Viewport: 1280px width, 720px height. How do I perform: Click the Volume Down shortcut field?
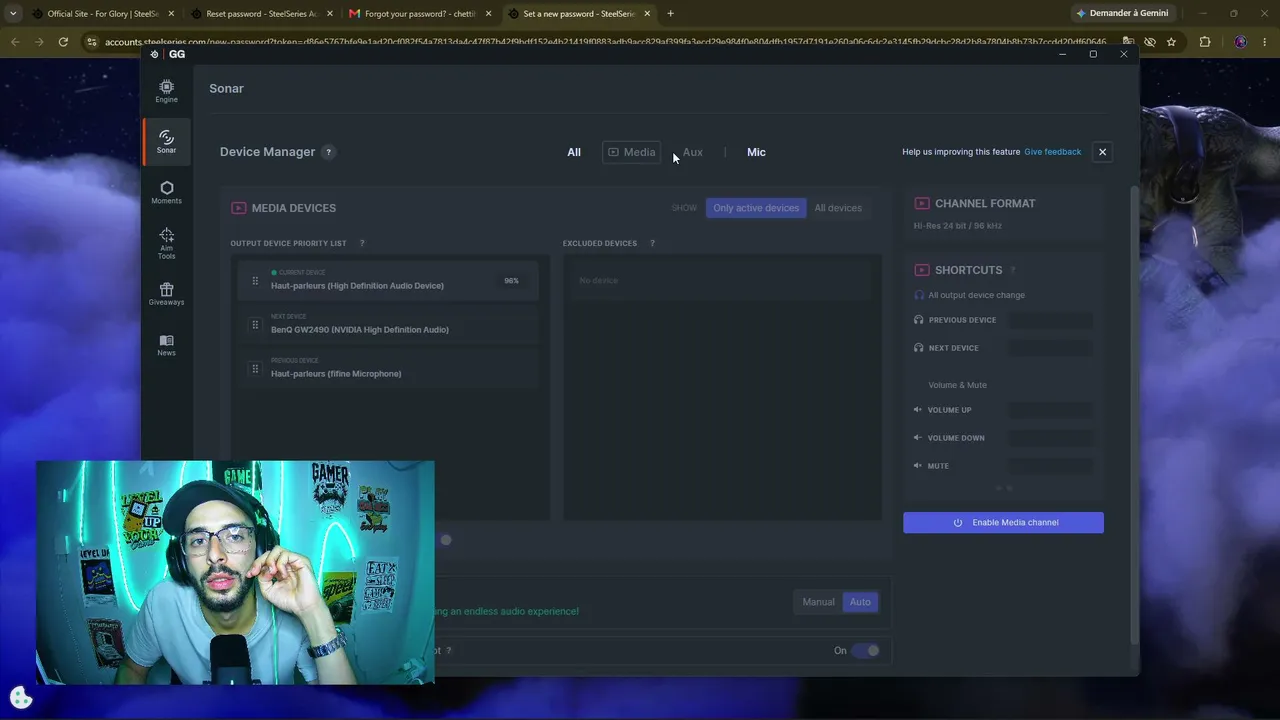[1050, 438]
